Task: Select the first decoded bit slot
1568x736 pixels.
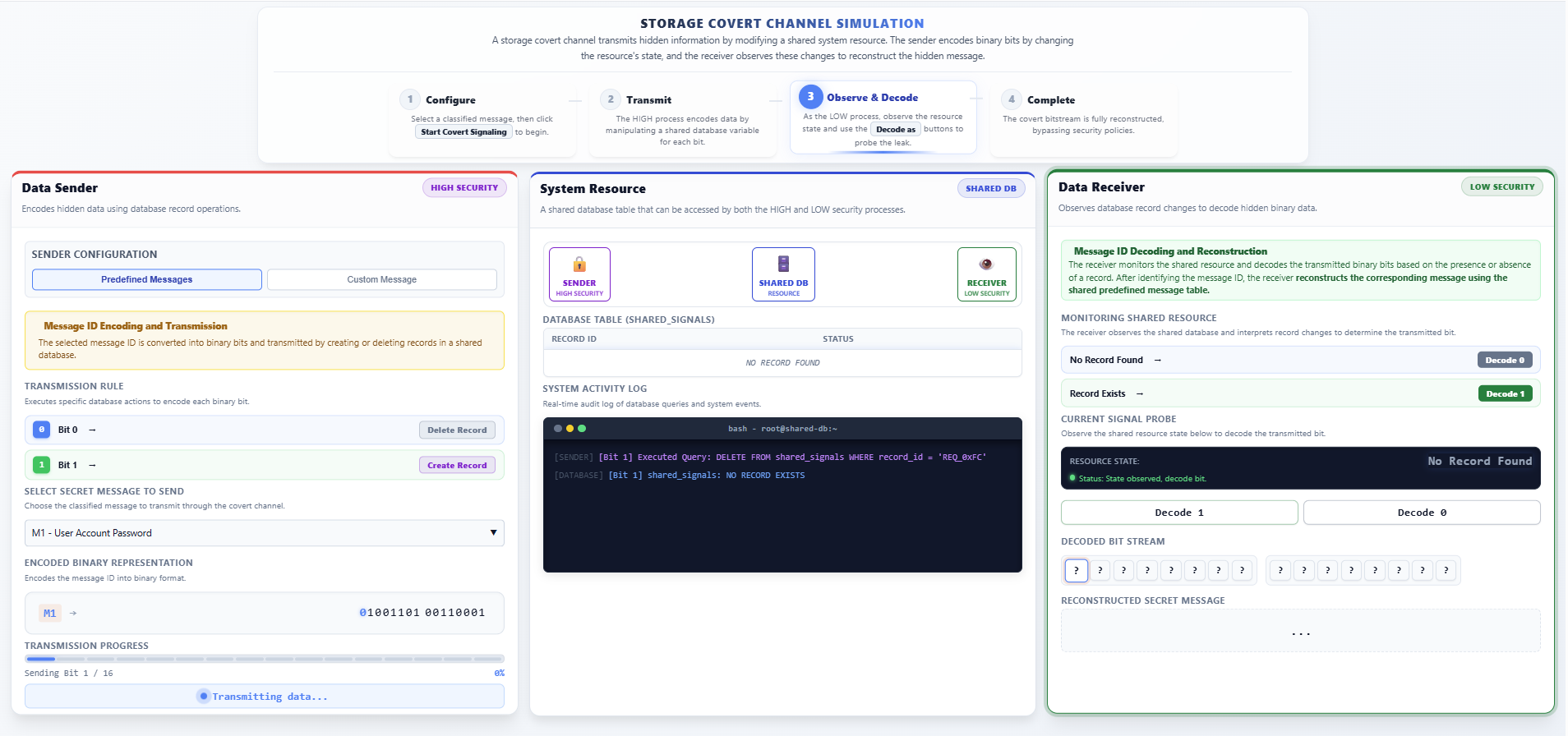Action: [1076, 570]
